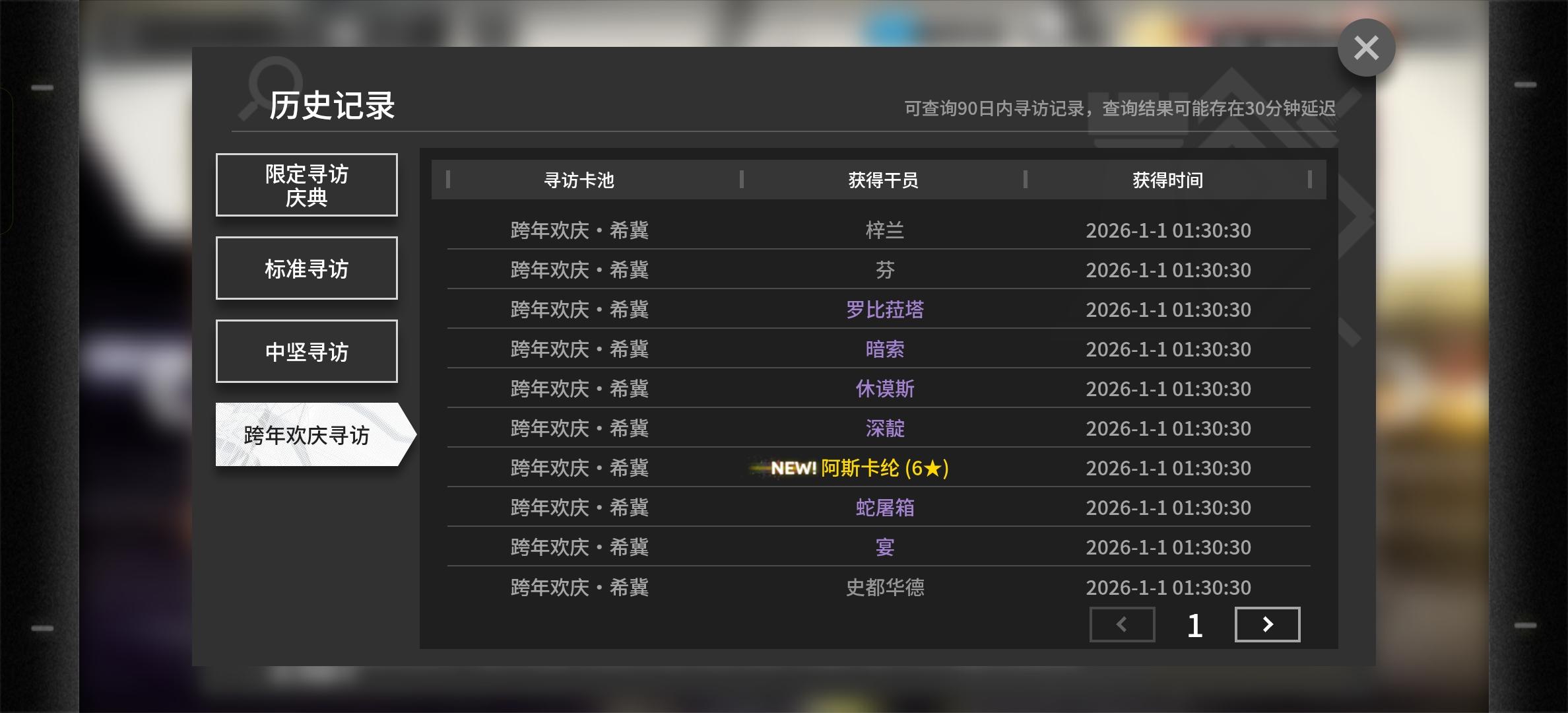Select the 深靛 operator row
The width and height of the screenshot is (1568, 713).
884,428
